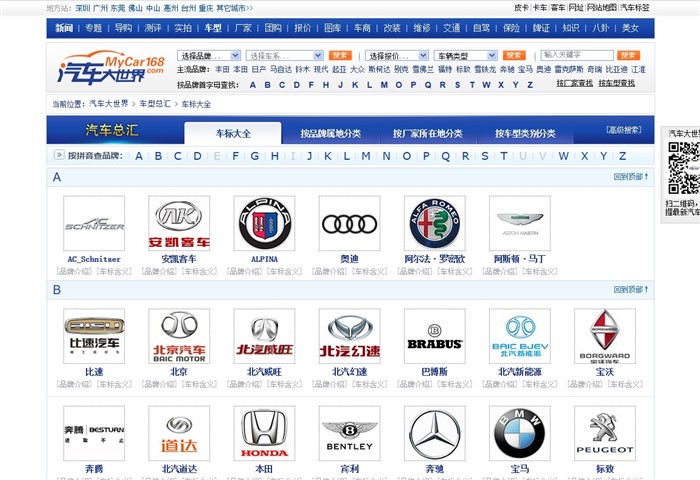Click 回到顶部 in section A

pos(630,177)
